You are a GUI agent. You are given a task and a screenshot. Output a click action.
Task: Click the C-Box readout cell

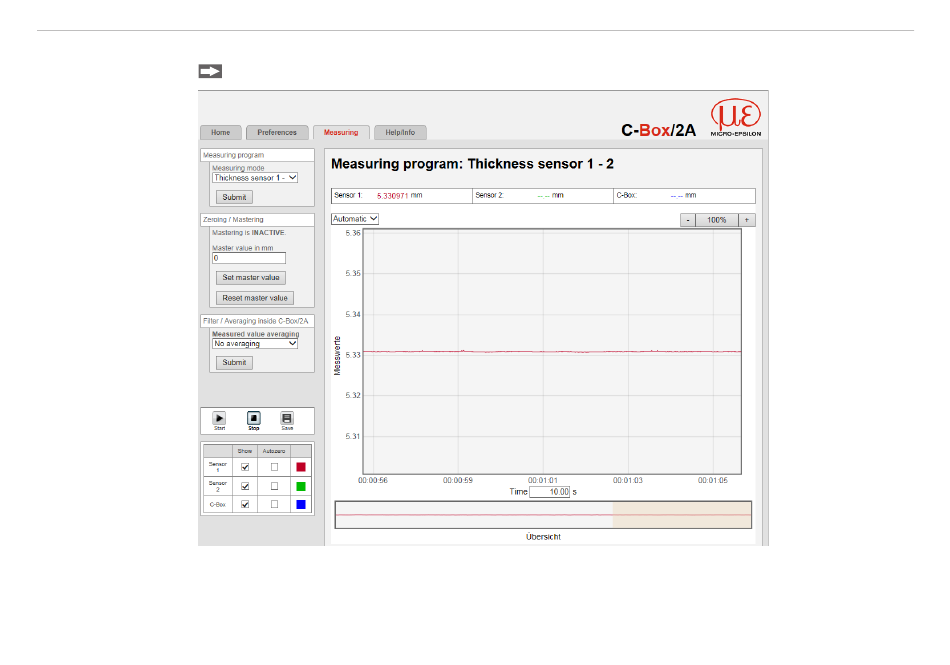(685, 196)
